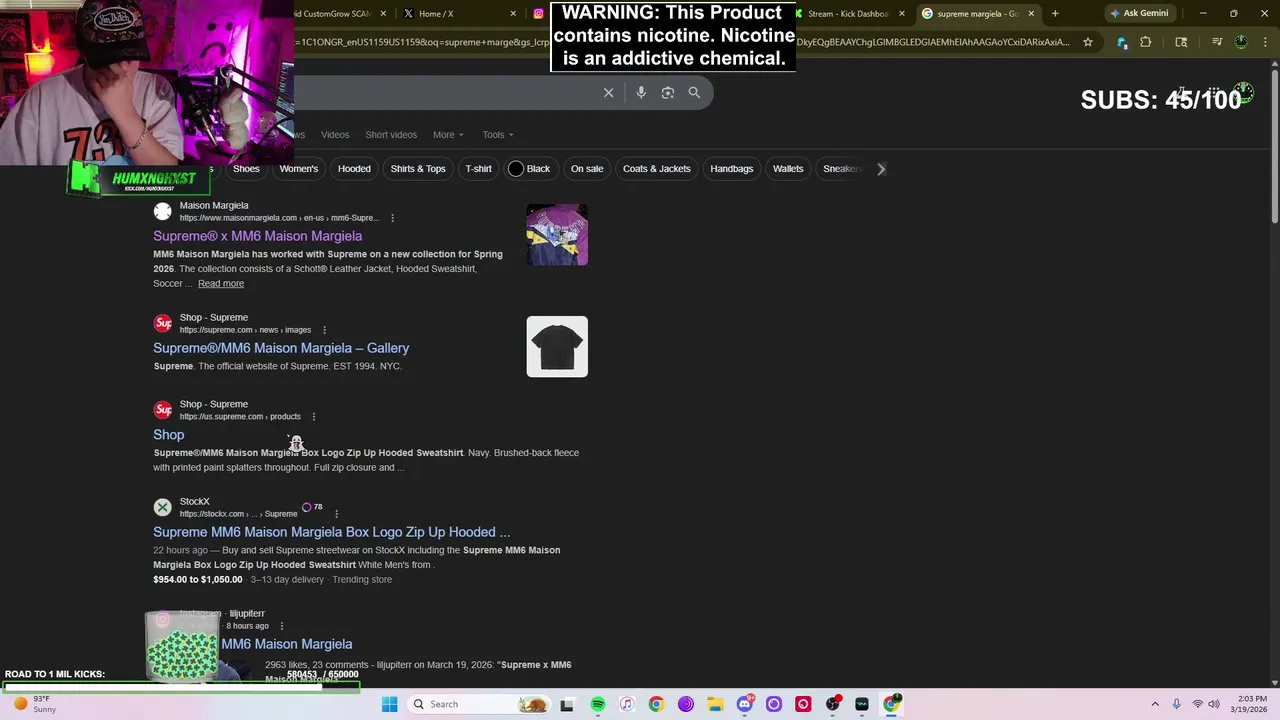Click the taskbar Search box
1280x720 pixels.
pos(480,704)
